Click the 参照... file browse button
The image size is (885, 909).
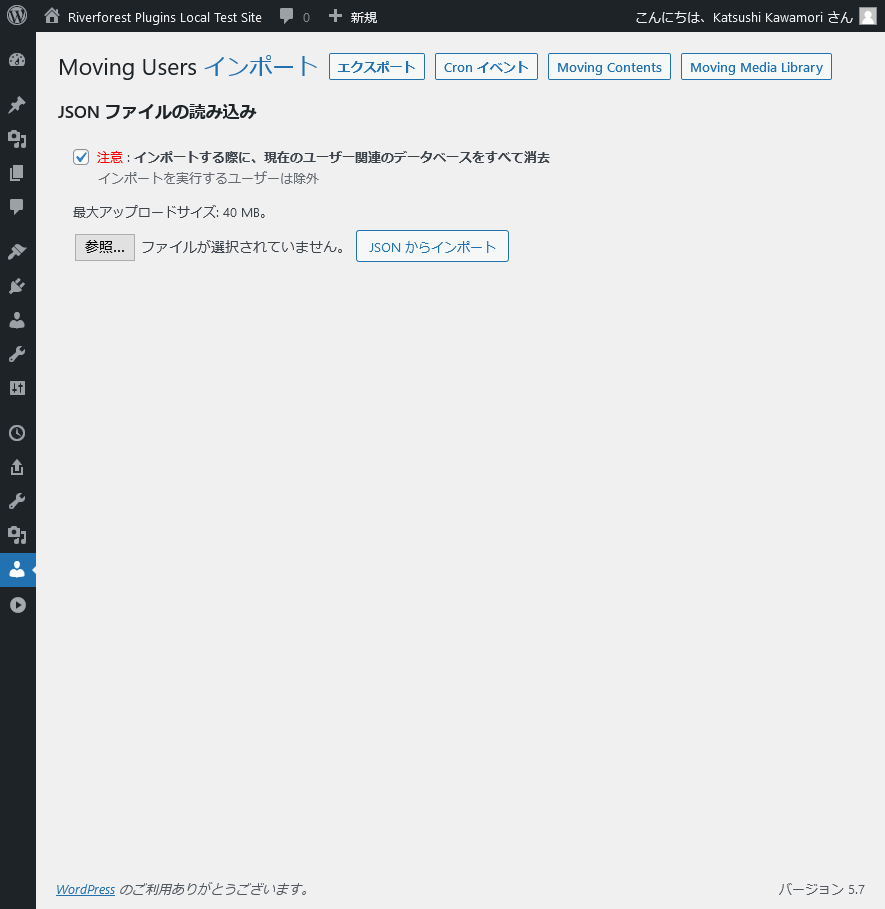104,247
